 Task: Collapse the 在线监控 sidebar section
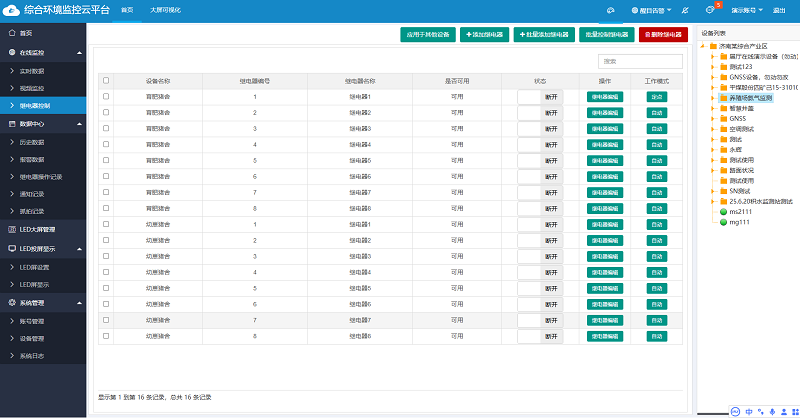(x=45, y=52)
